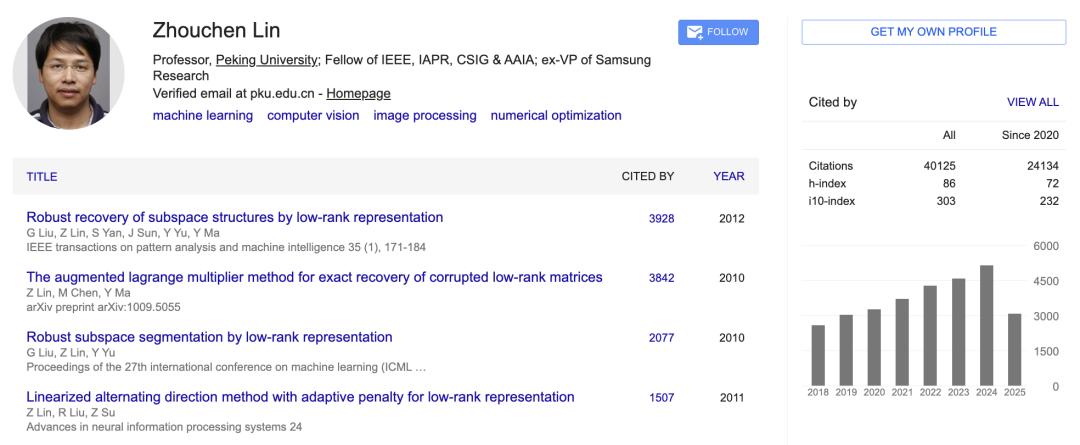Select the computer vision interest tag
This screenshot has height=445, width=1080.
coord(313,116)
